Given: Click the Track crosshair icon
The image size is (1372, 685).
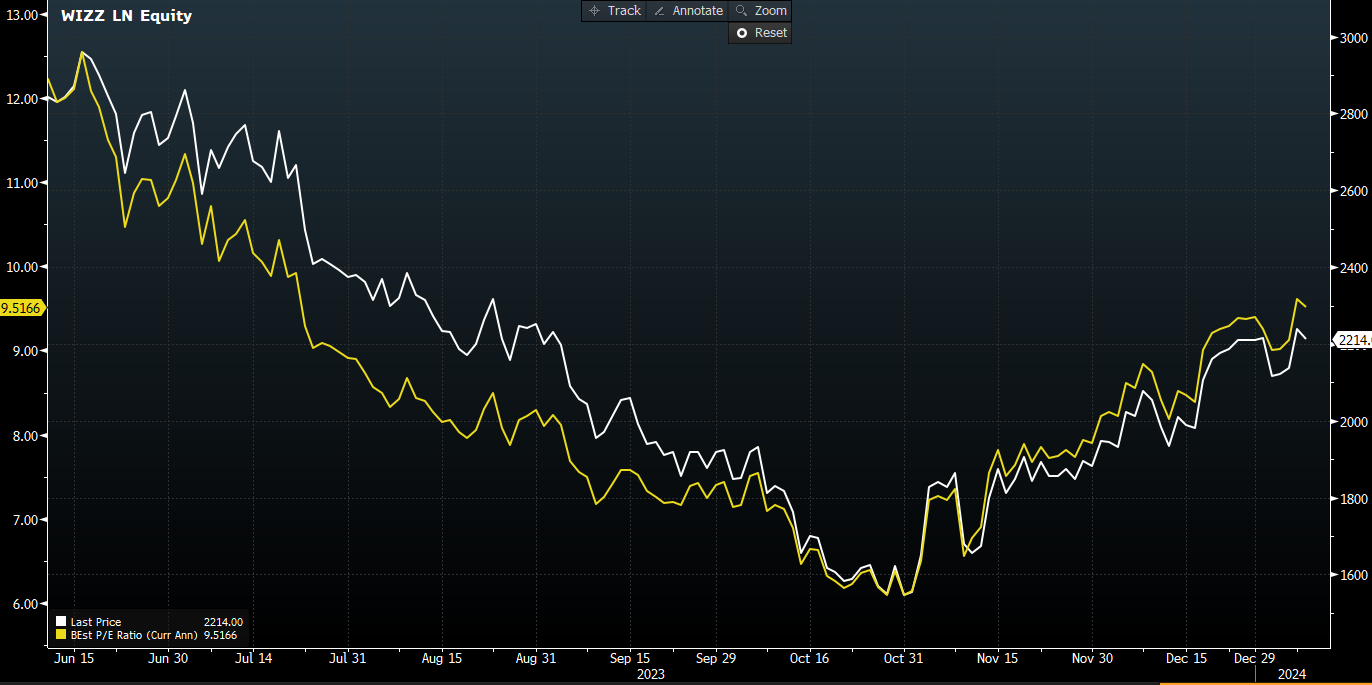Looking at the screenshot, I should 594,11.
